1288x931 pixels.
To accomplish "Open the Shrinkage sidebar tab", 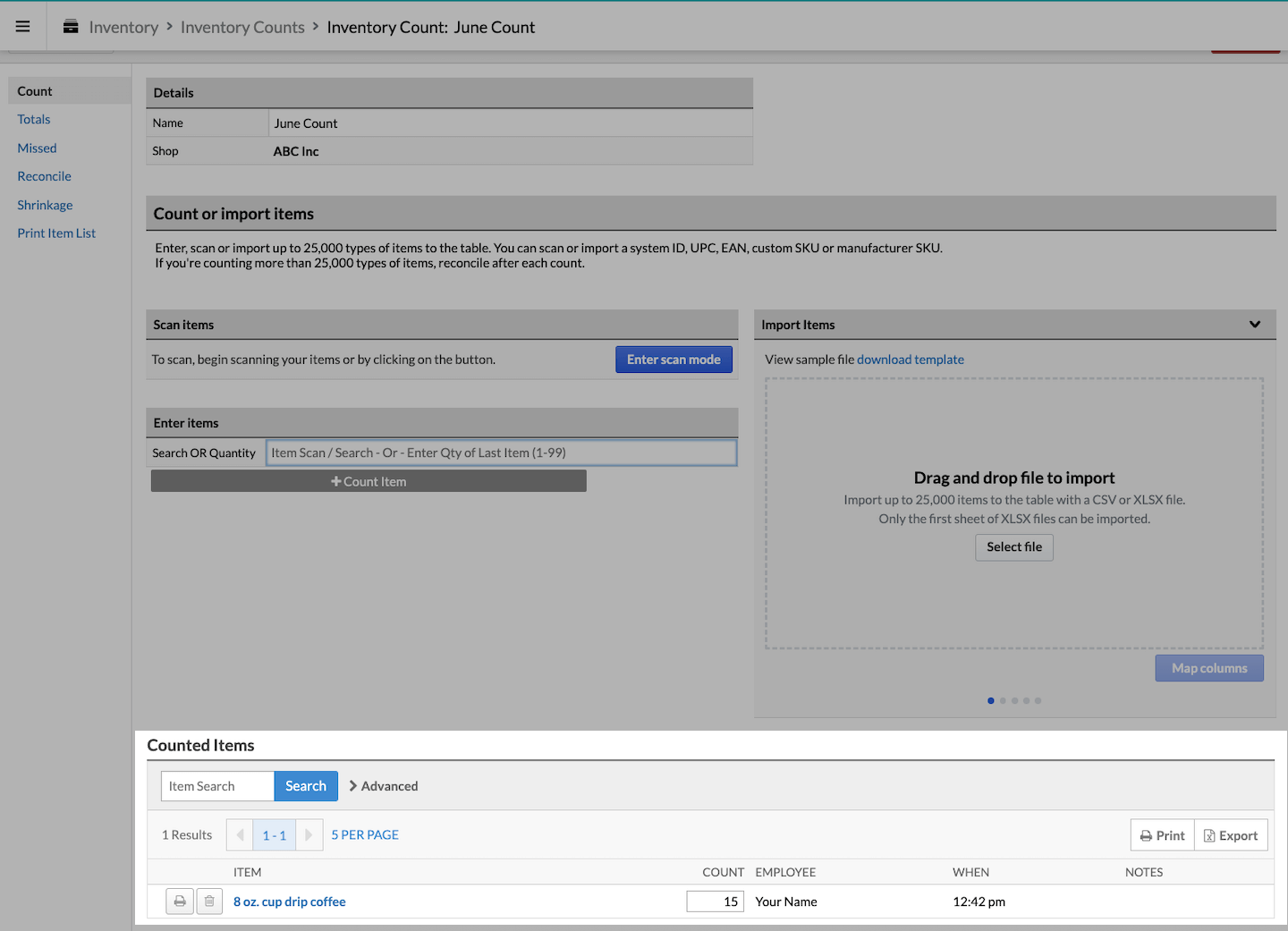I will point(45,206).
